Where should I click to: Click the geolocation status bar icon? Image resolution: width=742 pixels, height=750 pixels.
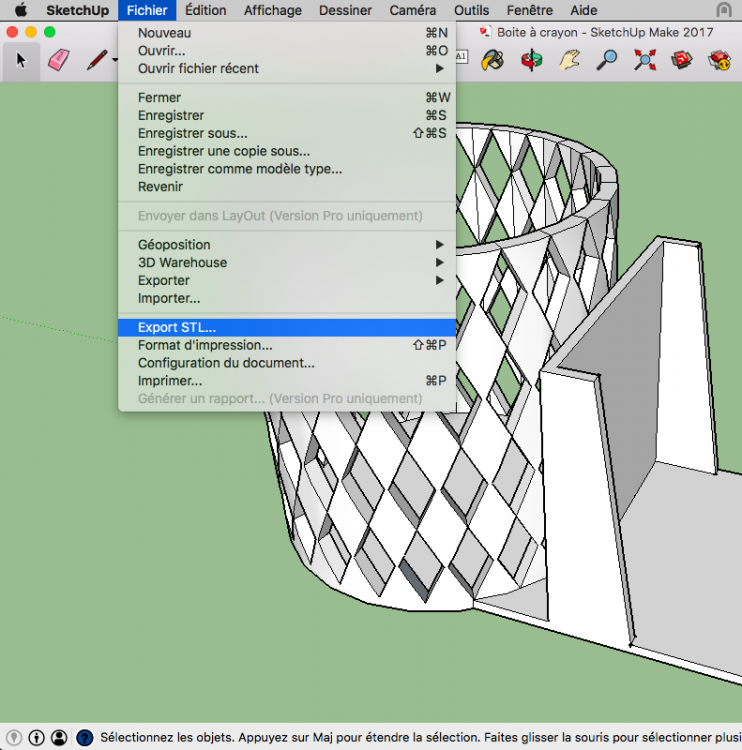pyautogui.click(x=14, y=737)
